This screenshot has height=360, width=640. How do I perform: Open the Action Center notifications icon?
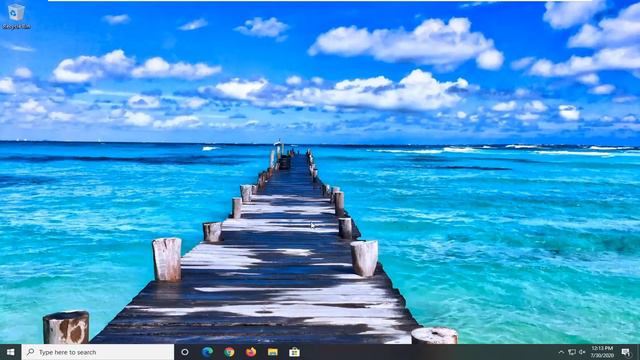pos(626,352)
